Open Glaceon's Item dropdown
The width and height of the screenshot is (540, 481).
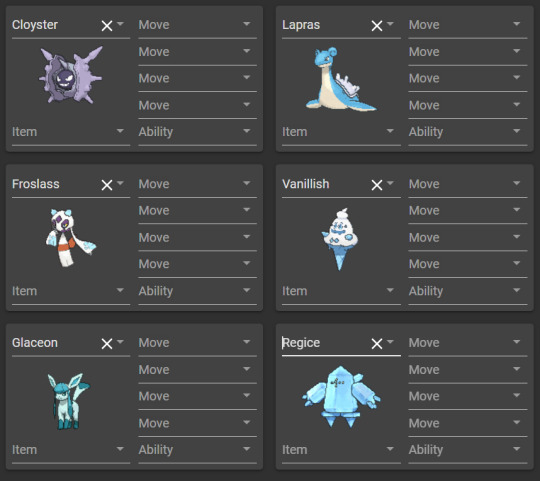71,450
